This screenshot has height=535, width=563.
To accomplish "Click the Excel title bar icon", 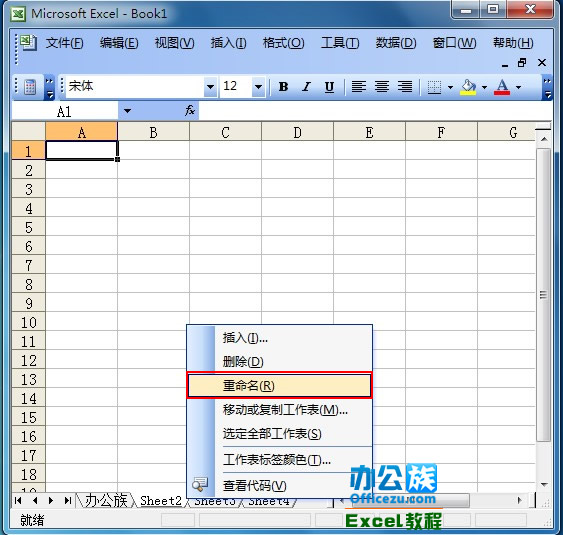I will 18,14.
